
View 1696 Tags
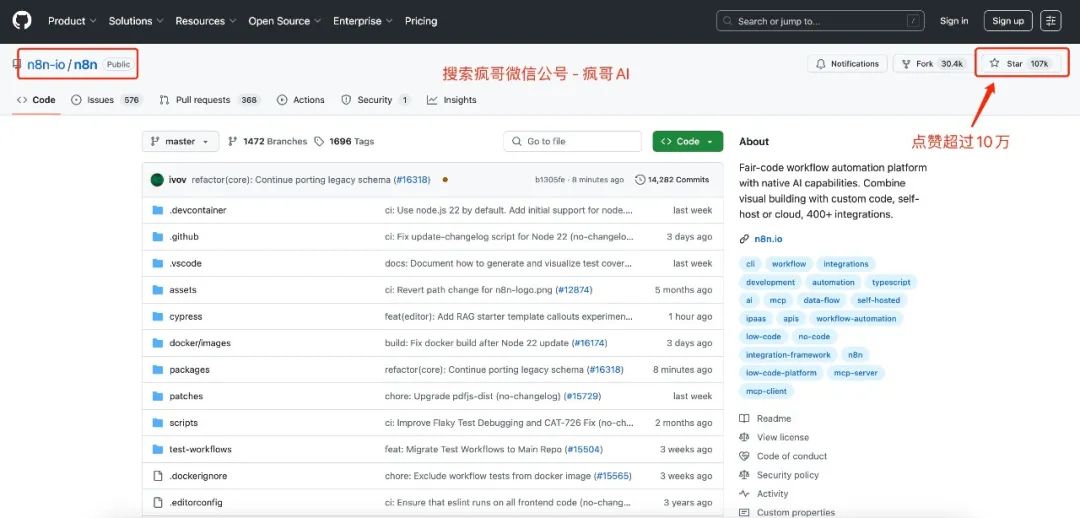344,141
